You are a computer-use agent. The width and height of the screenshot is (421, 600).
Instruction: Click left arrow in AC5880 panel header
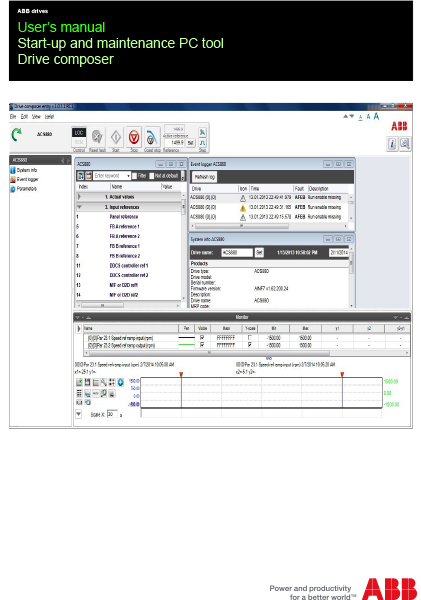pos(63,160)
